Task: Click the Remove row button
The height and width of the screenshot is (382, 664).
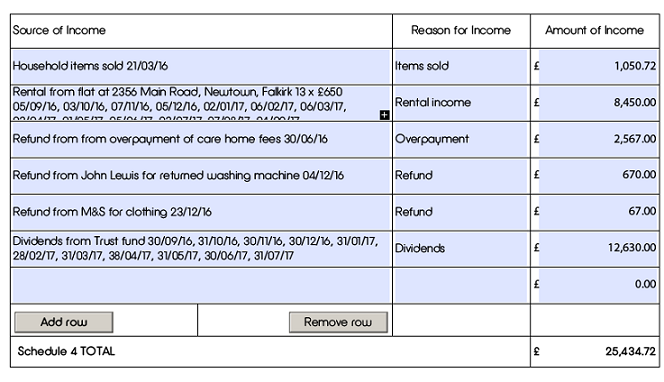Action: point(338,322)
